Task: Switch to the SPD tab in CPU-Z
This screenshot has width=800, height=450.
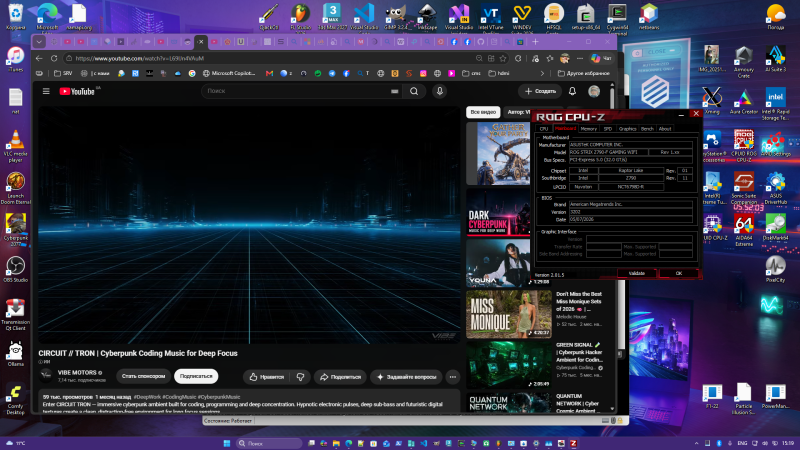Action: 608,129
